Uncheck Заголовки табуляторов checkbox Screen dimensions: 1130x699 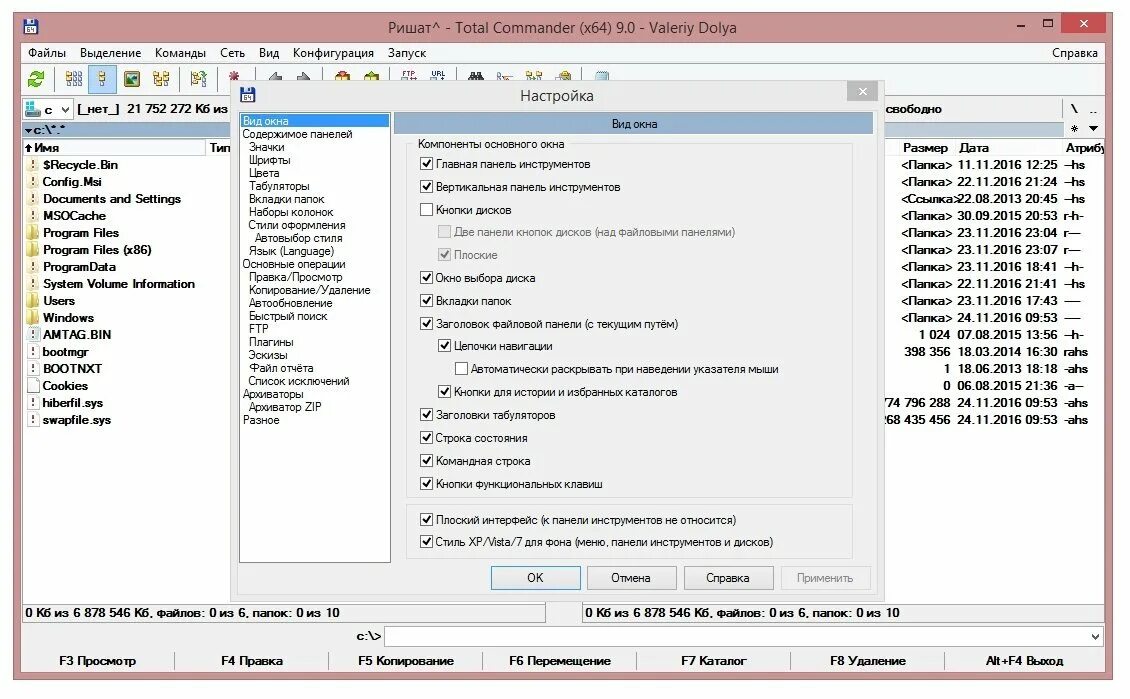(426, 414)
